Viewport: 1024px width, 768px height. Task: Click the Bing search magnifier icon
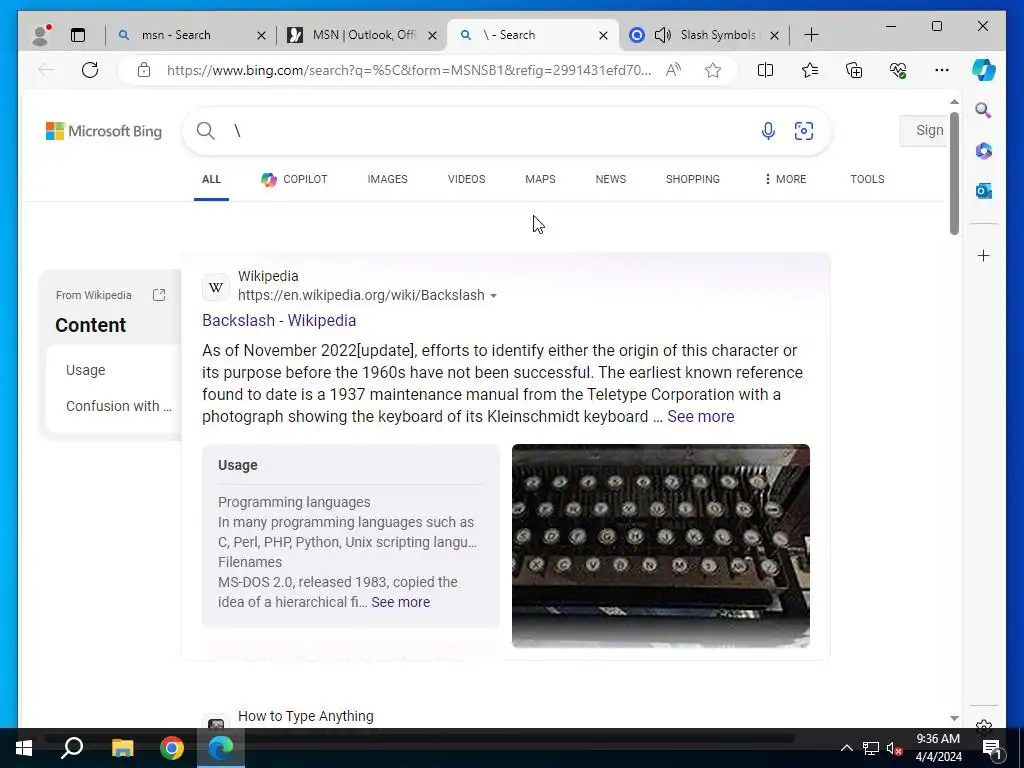coord(206,131)
